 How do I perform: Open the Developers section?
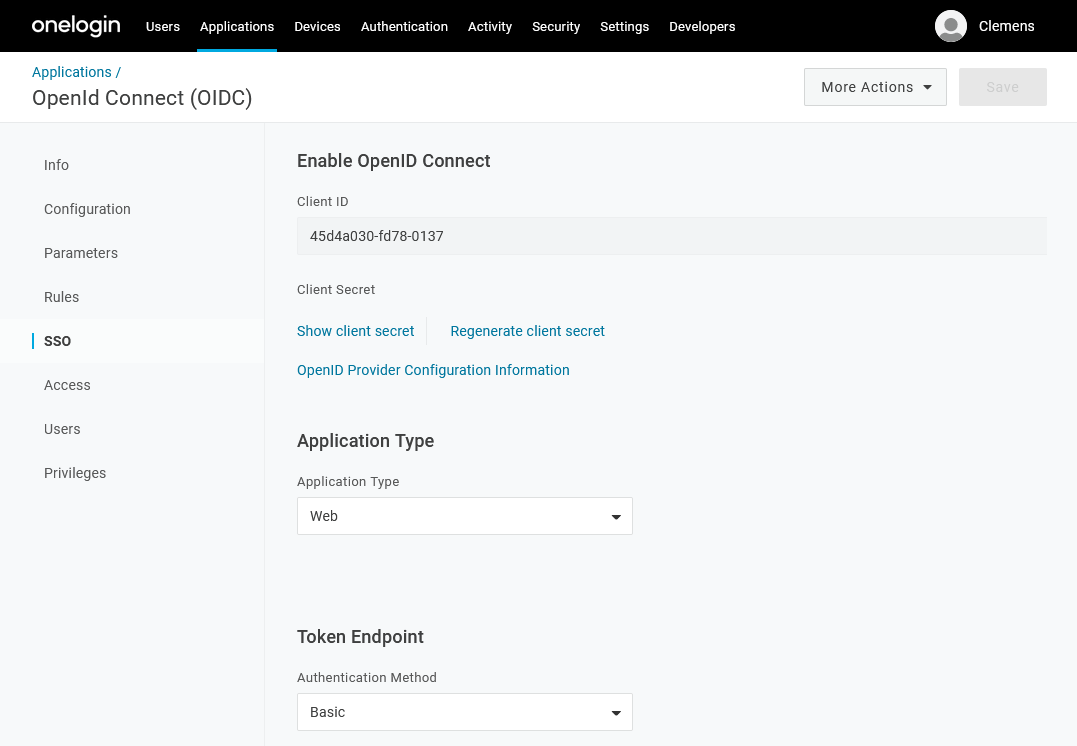point(702,26)
